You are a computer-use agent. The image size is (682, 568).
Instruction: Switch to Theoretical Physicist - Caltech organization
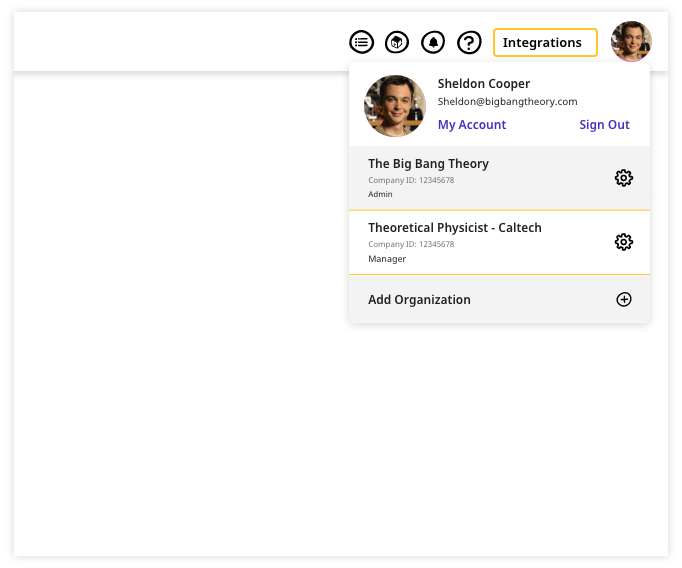coord(454,228)
